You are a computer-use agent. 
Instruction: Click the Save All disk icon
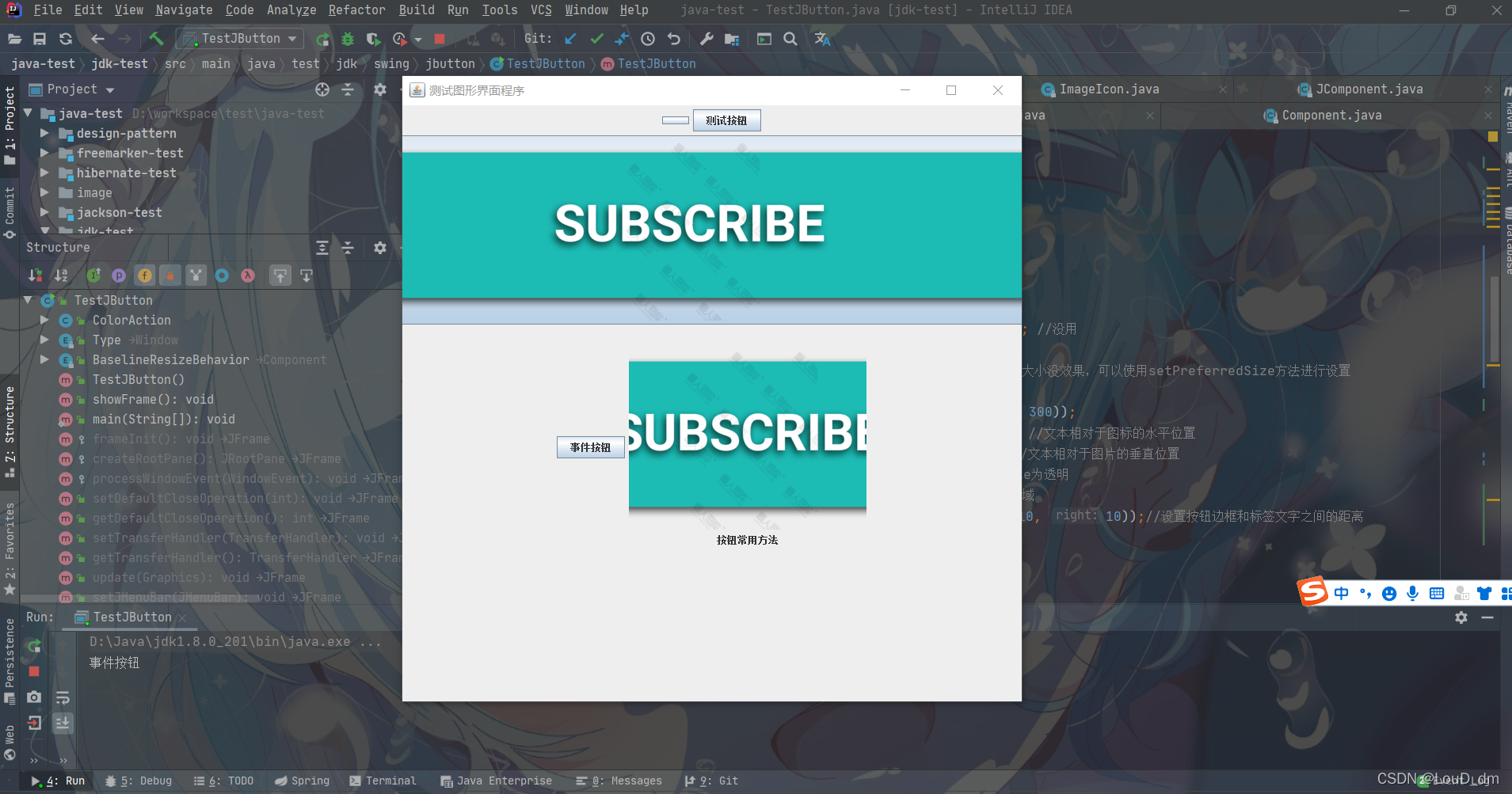40,39
